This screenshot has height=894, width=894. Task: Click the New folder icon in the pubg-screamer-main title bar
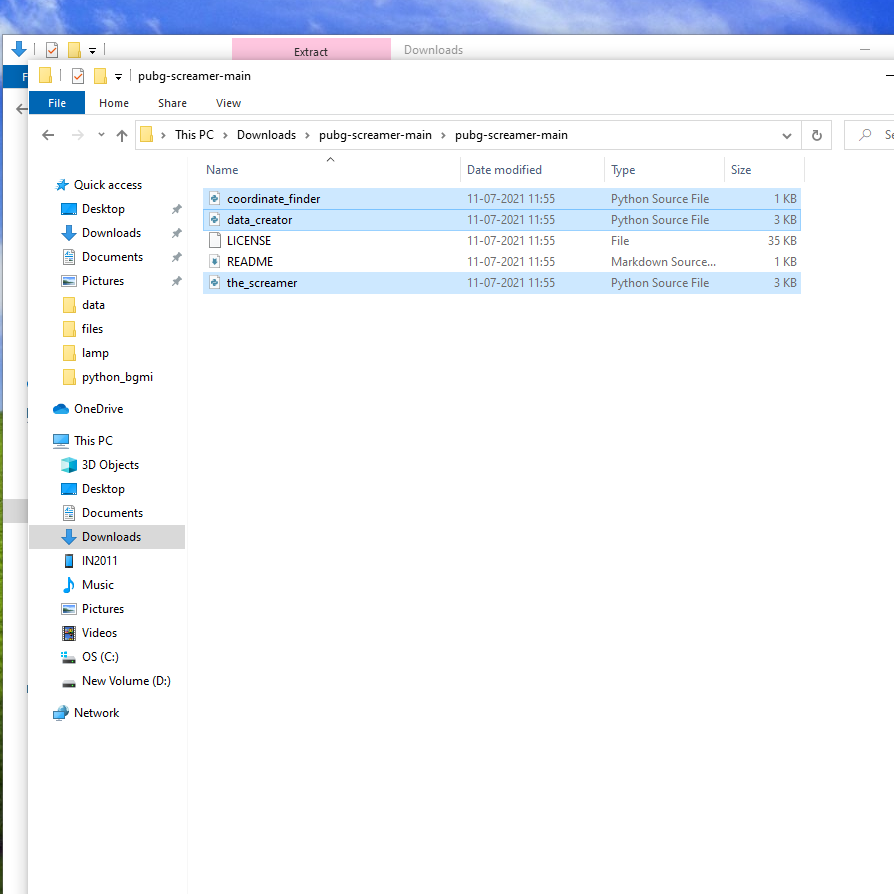[x=100, y=76]
